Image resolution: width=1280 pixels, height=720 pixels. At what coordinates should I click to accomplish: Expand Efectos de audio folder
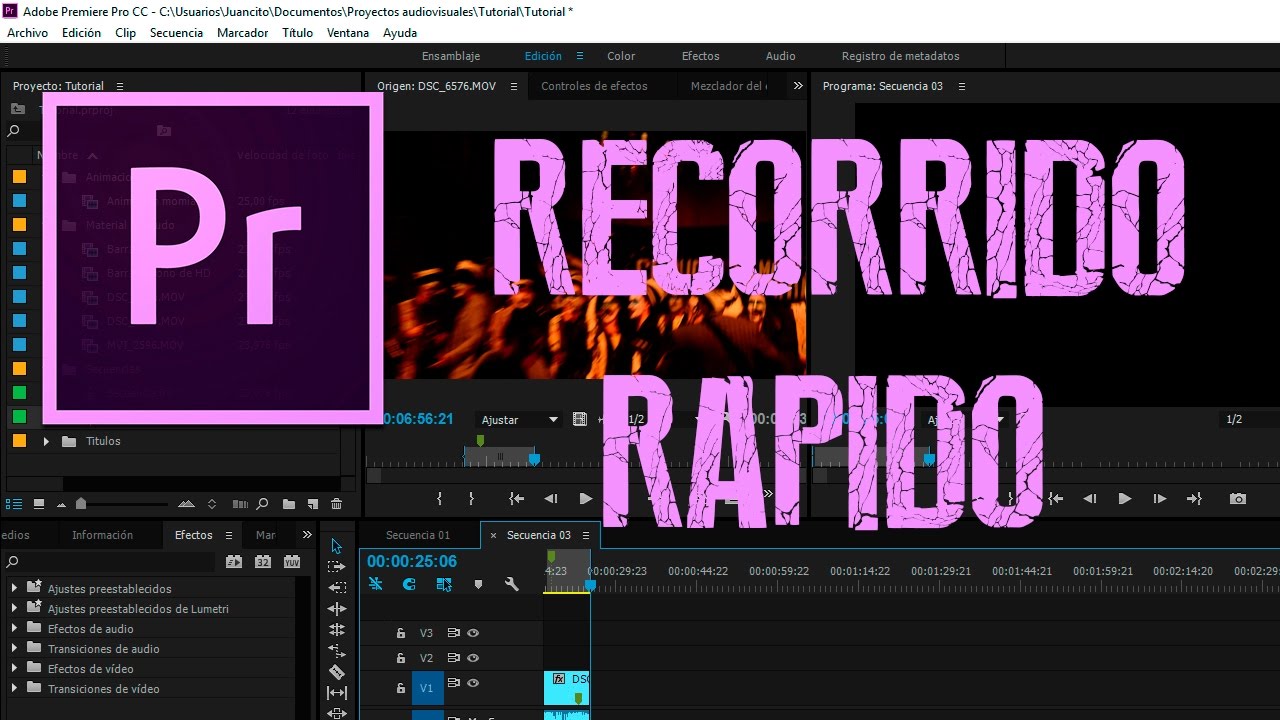click(14, 628)
